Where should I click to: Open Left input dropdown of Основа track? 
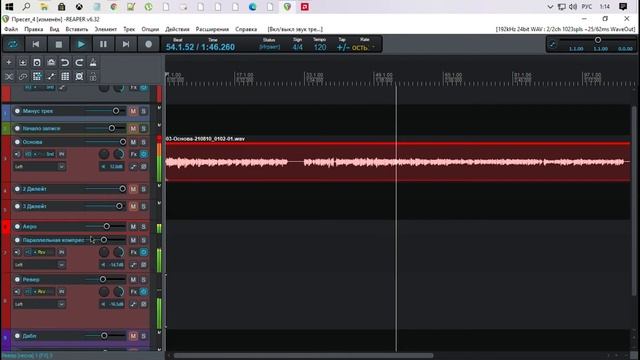[40, 167]
